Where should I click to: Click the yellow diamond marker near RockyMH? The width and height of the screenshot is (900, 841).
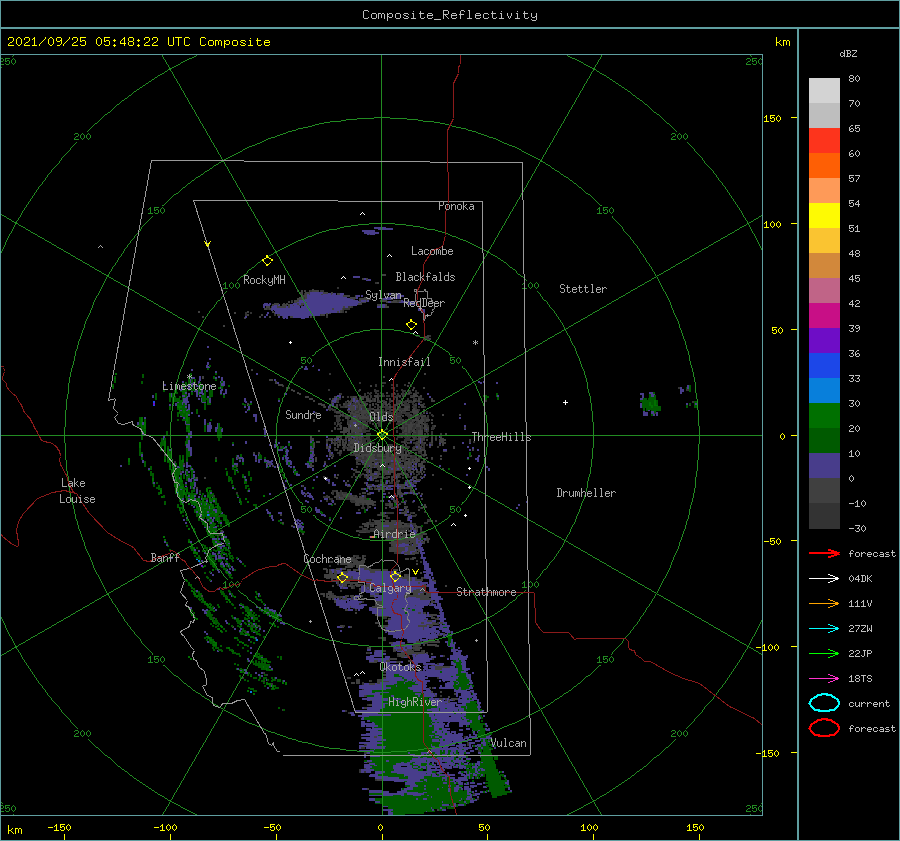coord(267,261)
